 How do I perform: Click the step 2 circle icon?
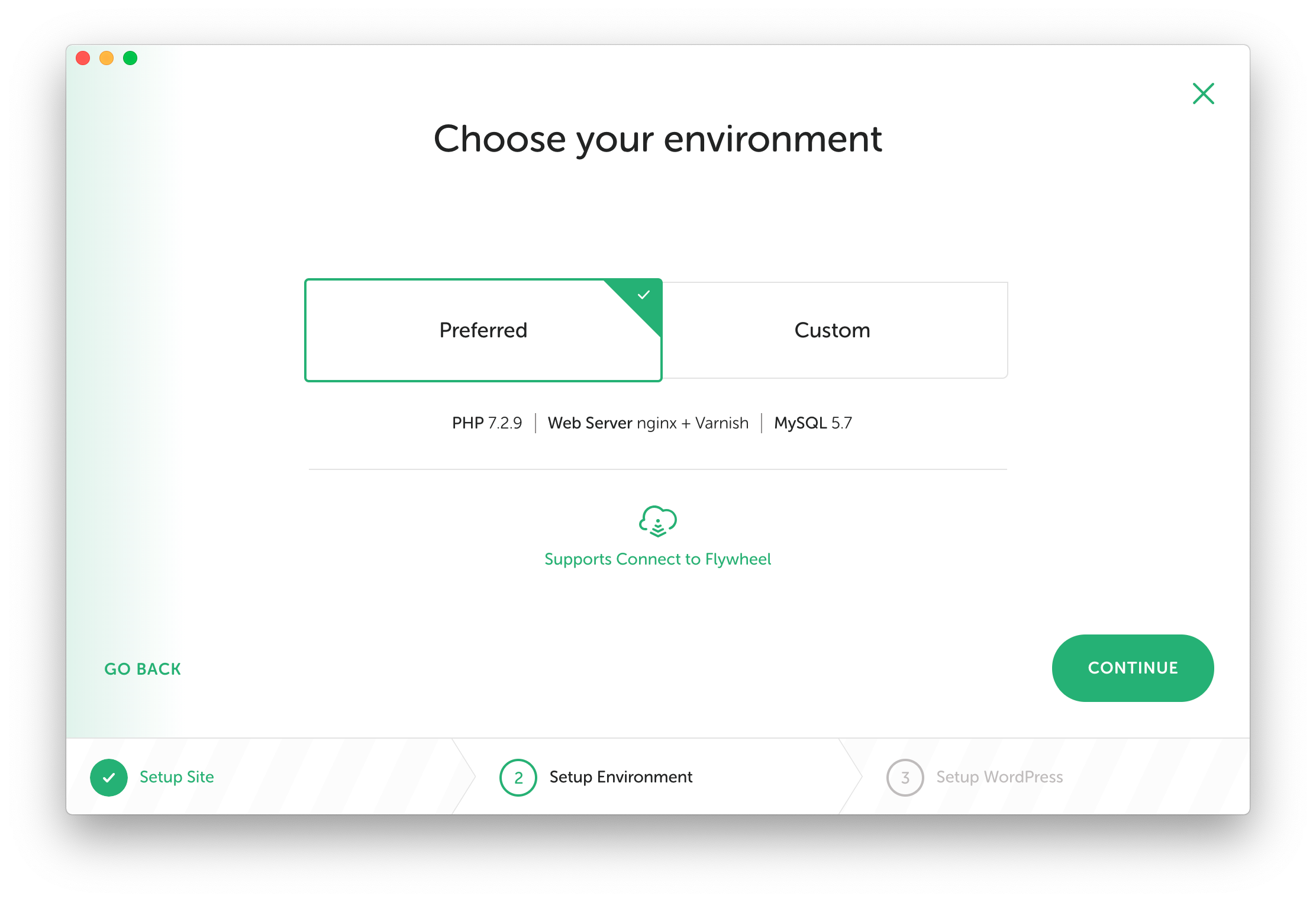click(518, 777)
